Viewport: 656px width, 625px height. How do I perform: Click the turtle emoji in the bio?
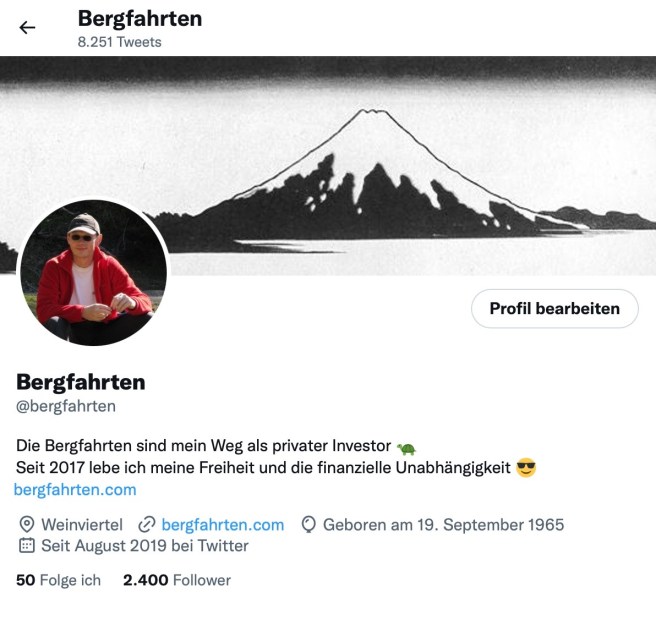point(406,448)
